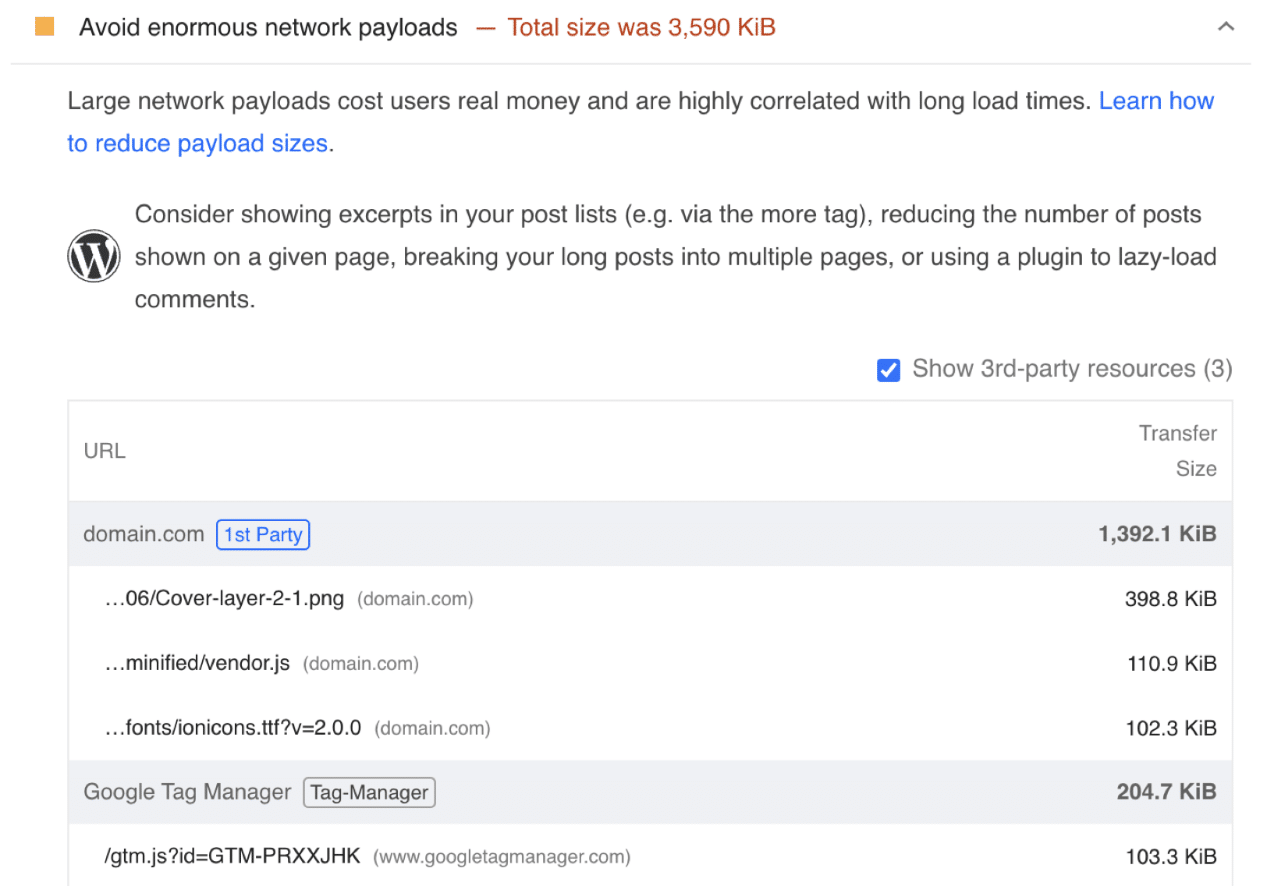The image size is (1267, 886).
Task: Select the 1st Party chip badge
Action: coord(262,534)
